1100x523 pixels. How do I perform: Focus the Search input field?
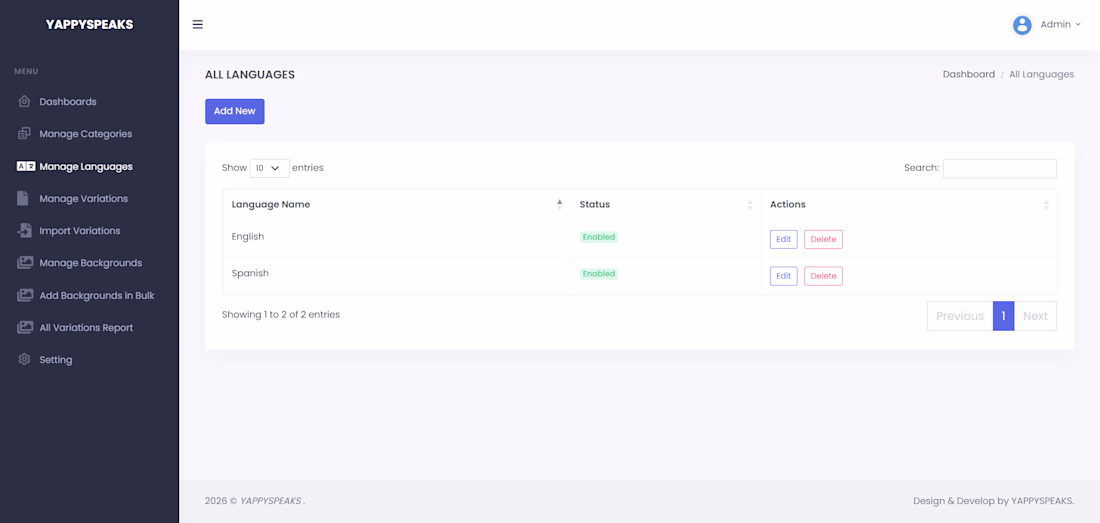coord(1000,168)
